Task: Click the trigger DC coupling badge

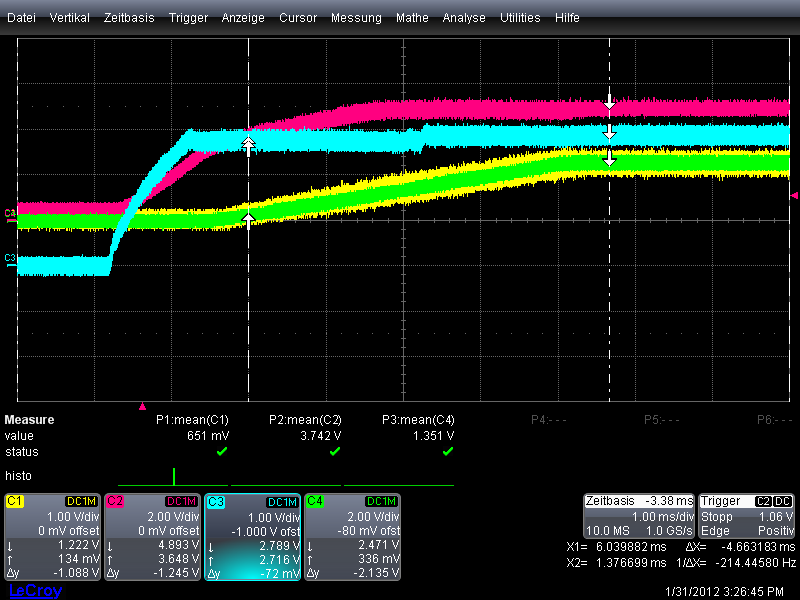Action: (x=783, y=502)
